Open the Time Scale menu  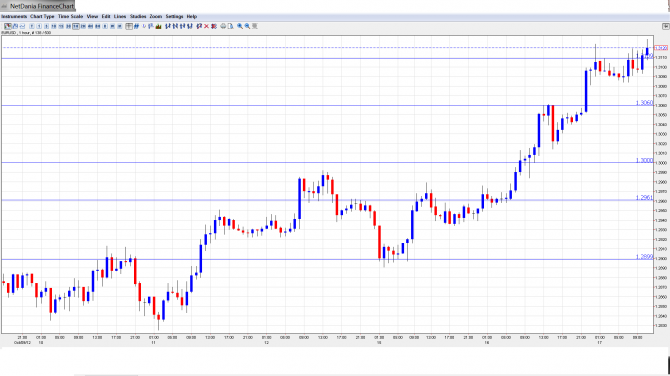(71, 16)
